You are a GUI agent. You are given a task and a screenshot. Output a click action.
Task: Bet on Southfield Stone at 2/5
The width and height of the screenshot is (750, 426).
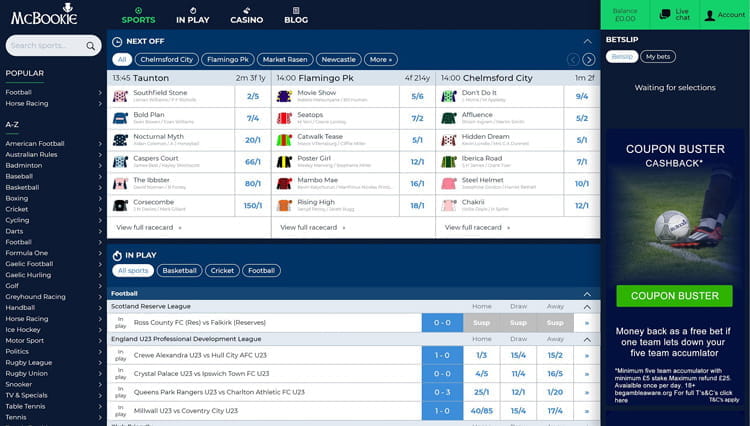pyautogui.click(x=253, y=96)
